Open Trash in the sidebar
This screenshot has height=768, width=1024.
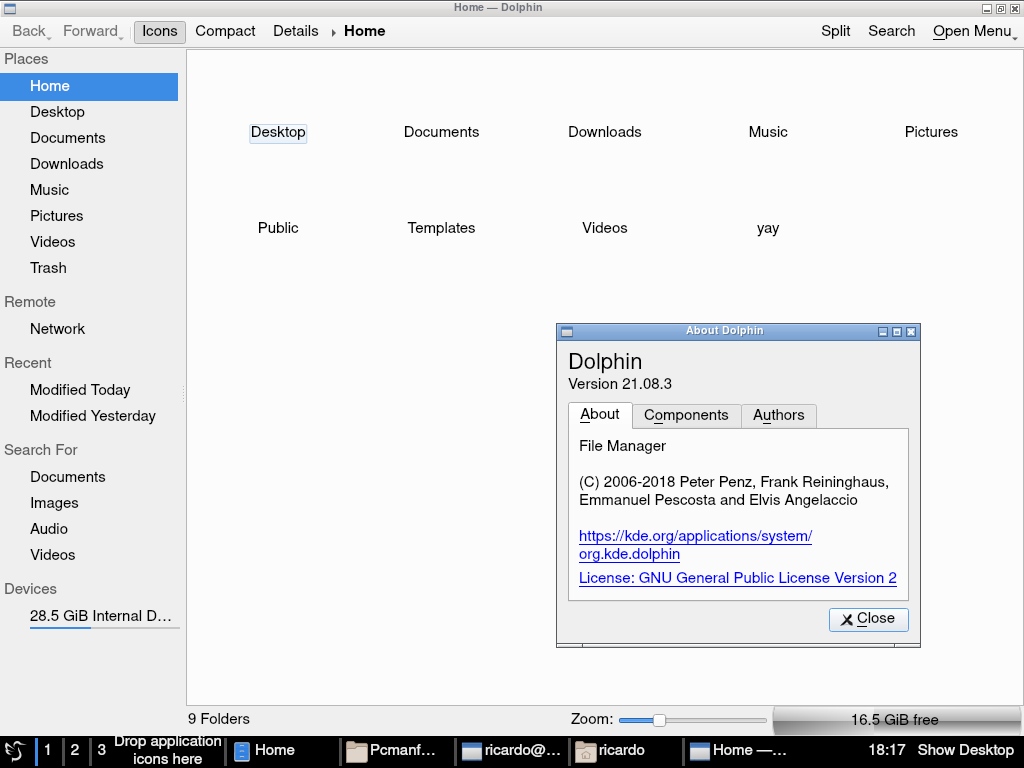[89, 268]
